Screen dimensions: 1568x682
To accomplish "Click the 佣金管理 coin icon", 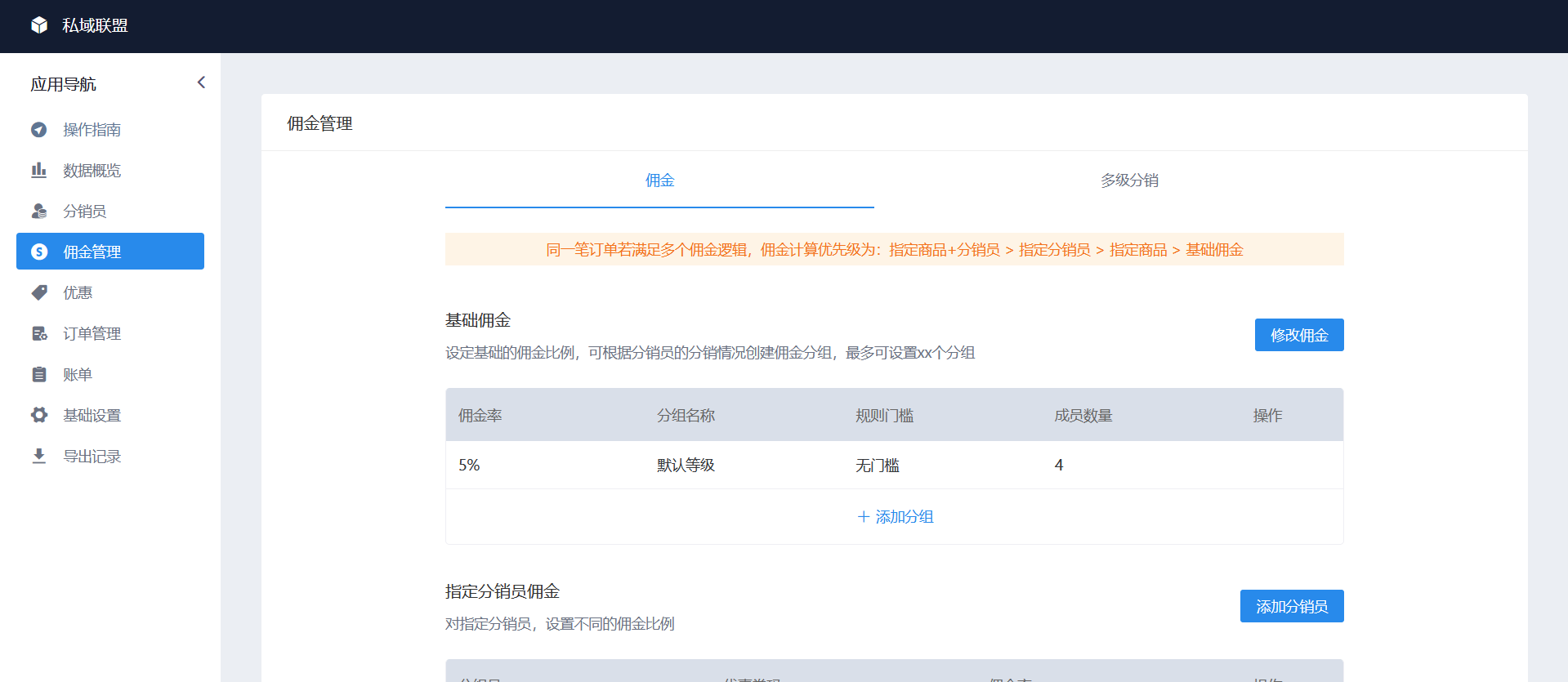I will tap(39, 252).
